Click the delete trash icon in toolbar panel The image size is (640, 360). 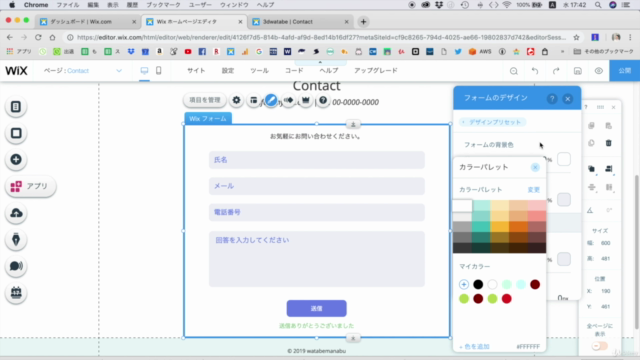coord(609,143)
